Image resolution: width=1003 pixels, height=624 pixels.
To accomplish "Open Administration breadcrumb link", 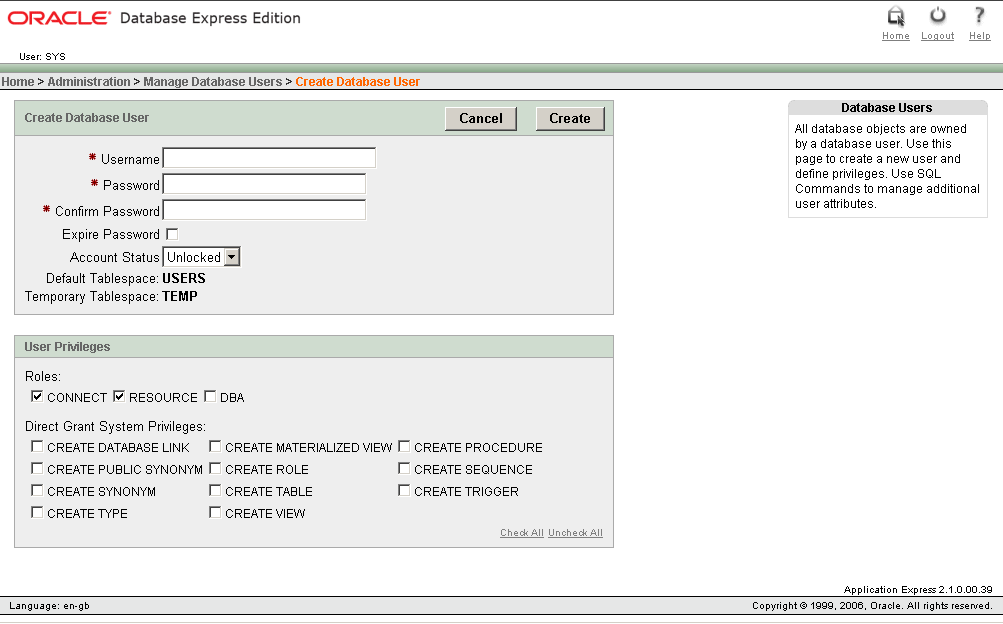I will coord(89,82).
